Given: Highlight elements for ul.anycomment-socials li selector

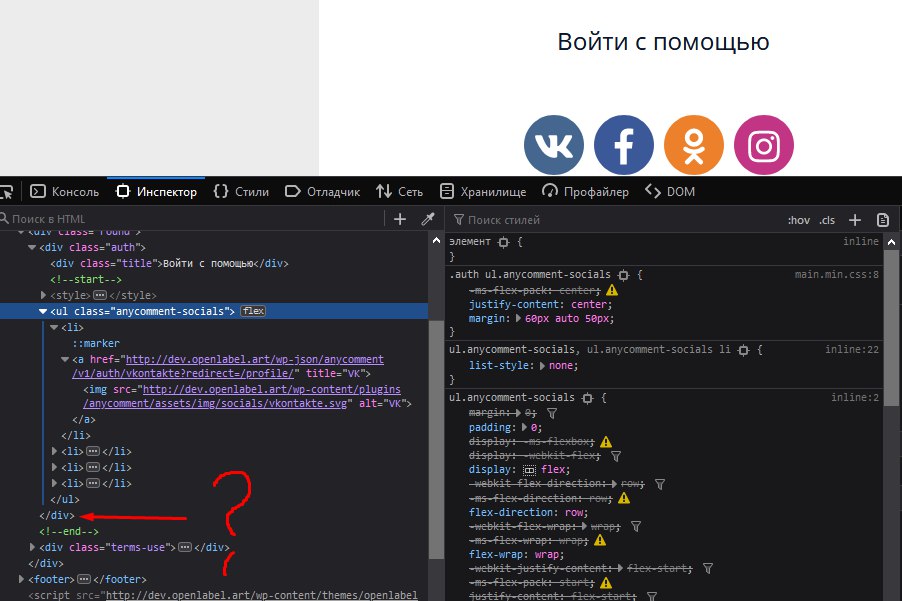Looking at the screenshot, I should tap(743, 350).
